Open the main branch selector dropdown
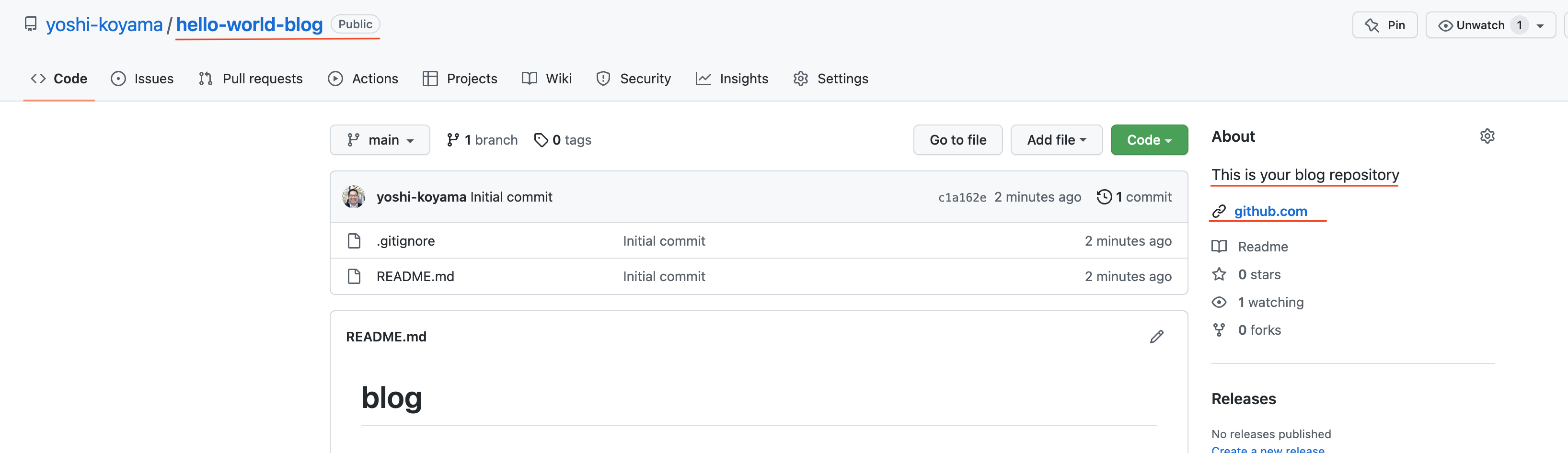1568x453 pixels. pyautogui.click(x=379, y=139)
